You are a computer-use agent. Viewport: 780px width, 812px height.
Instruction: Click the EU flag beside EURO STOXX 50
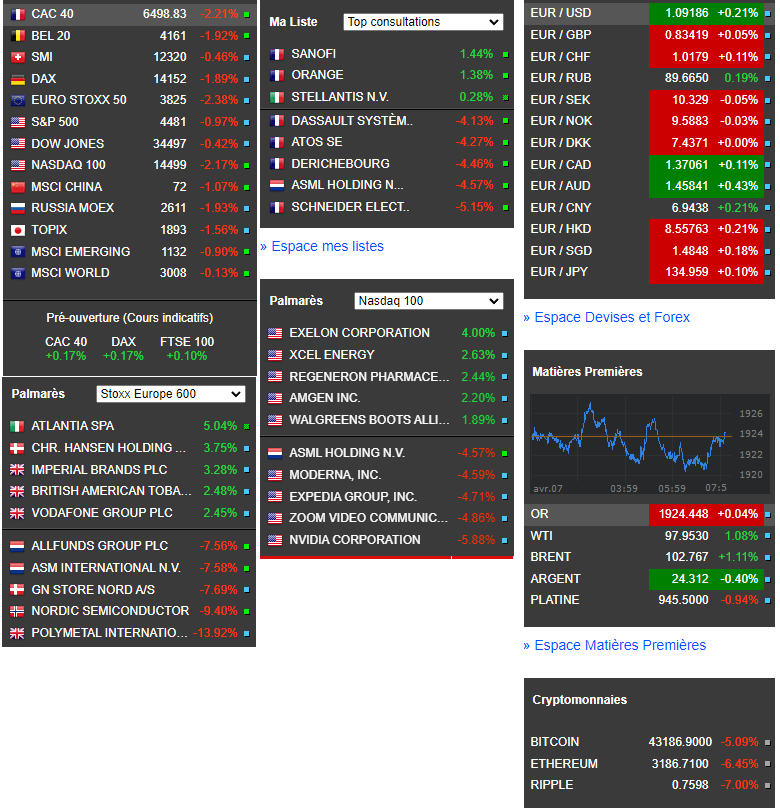click(x=18, y=100)
